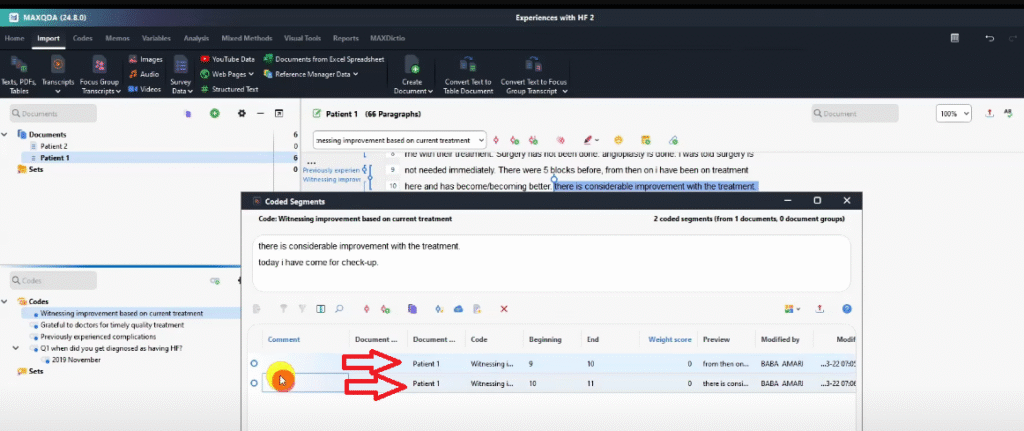Select Grateful to doctors code
Image resolution: width=1024 pixels, height=431 pixels.
tap(112, 325)
